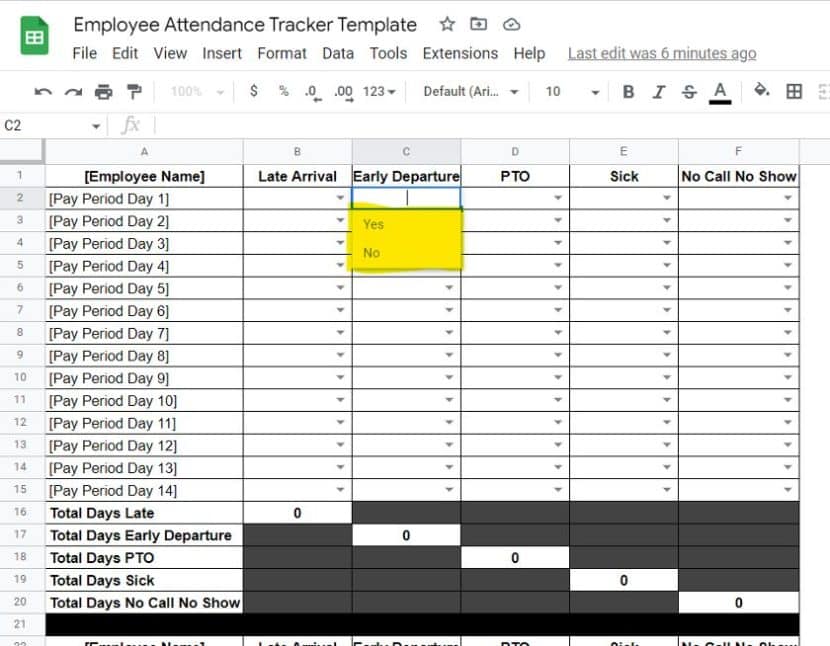Select Yes in the Early Departure dropdown
Viewport: 830px width, 646px height.
pos(373,224)
